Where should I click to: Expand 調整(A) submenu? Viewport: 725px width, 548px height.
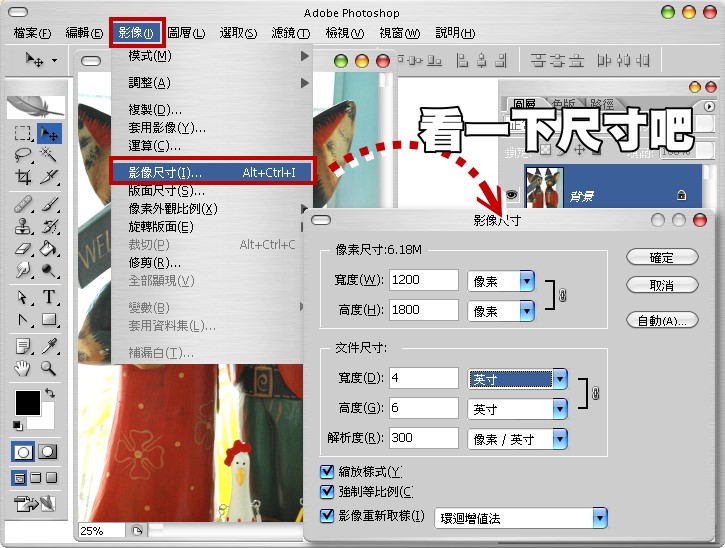[211, 83]
